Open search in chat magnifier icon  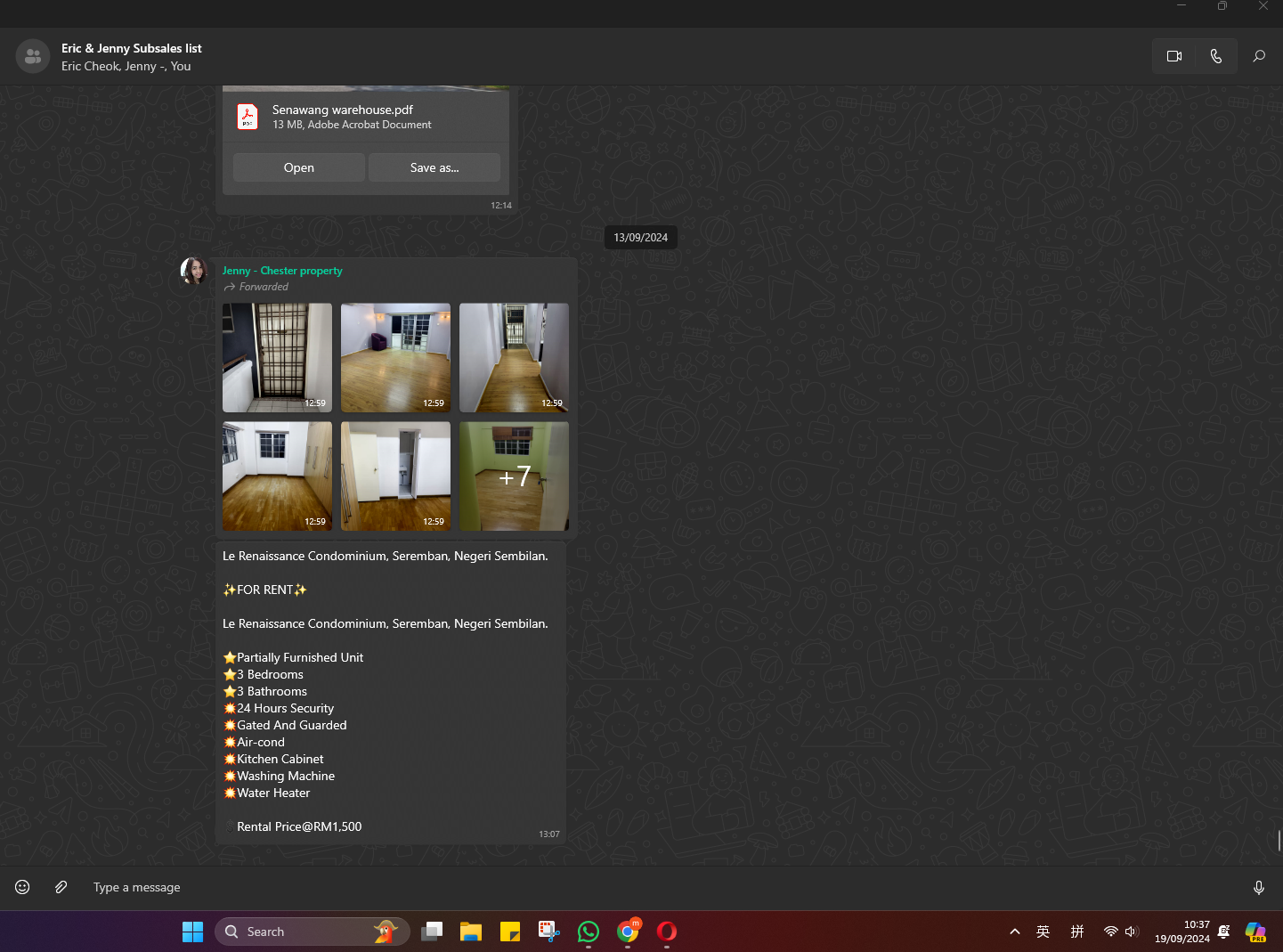click(1259, 56)
